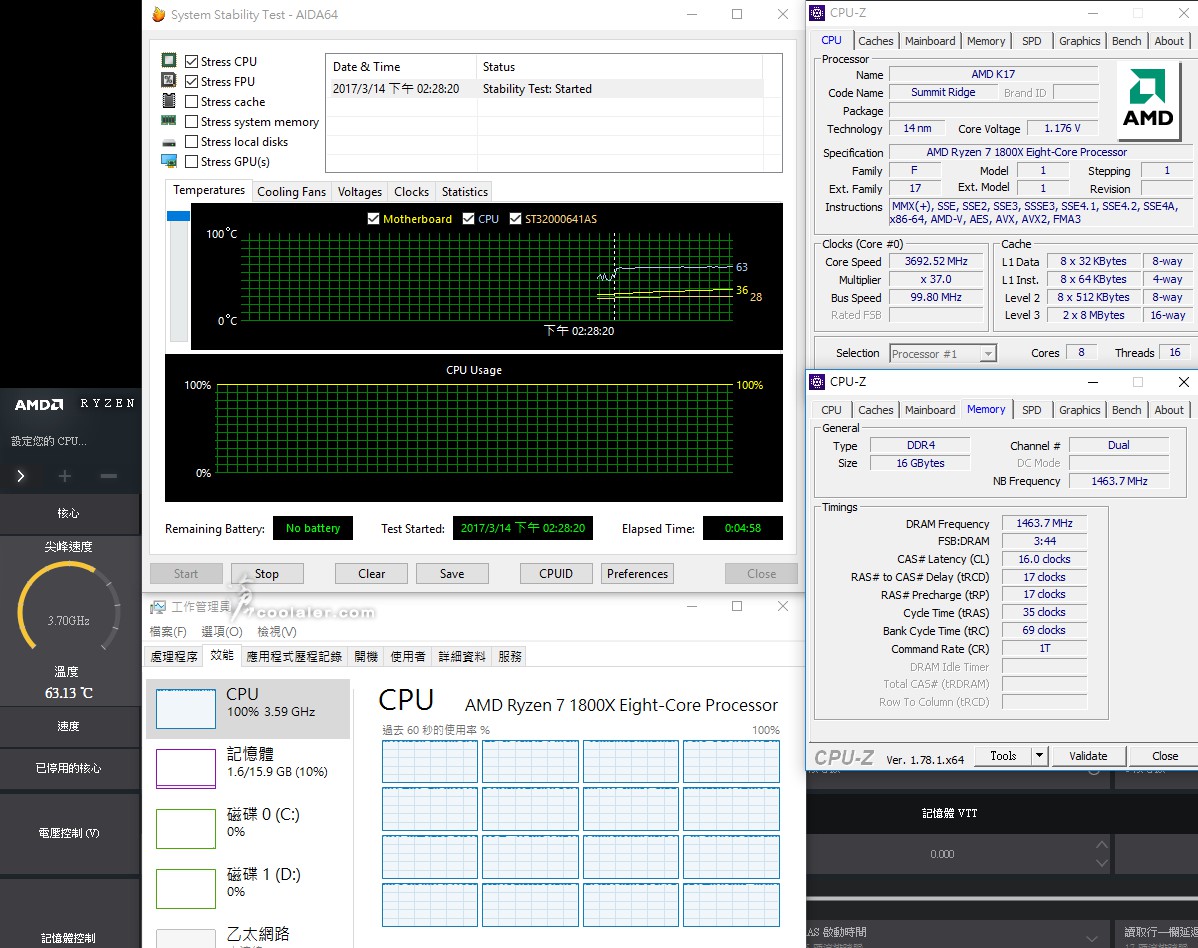This screenshot has height=948, width=1198.
Task: Click the top CPU-Z window title icon
Action: 818,13
